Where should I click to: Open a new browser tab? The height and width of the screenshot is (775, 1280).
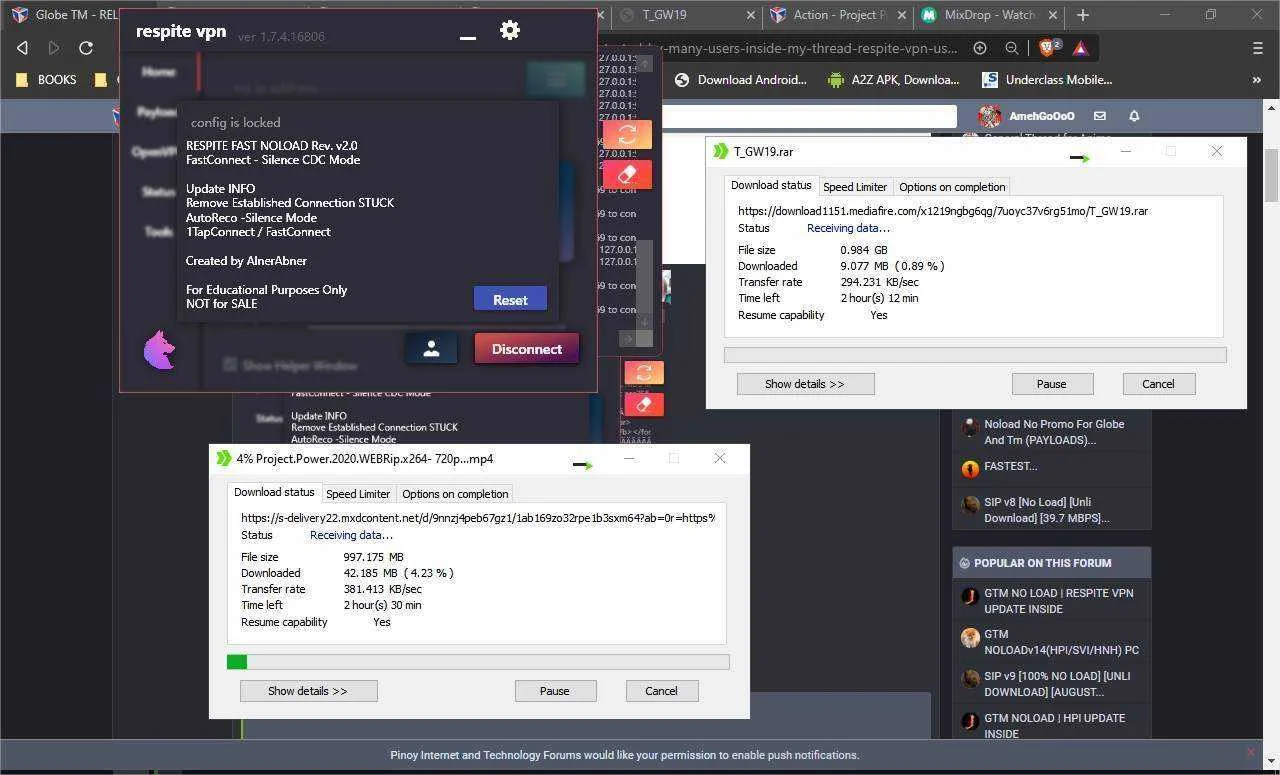(x=1082, y=15)
